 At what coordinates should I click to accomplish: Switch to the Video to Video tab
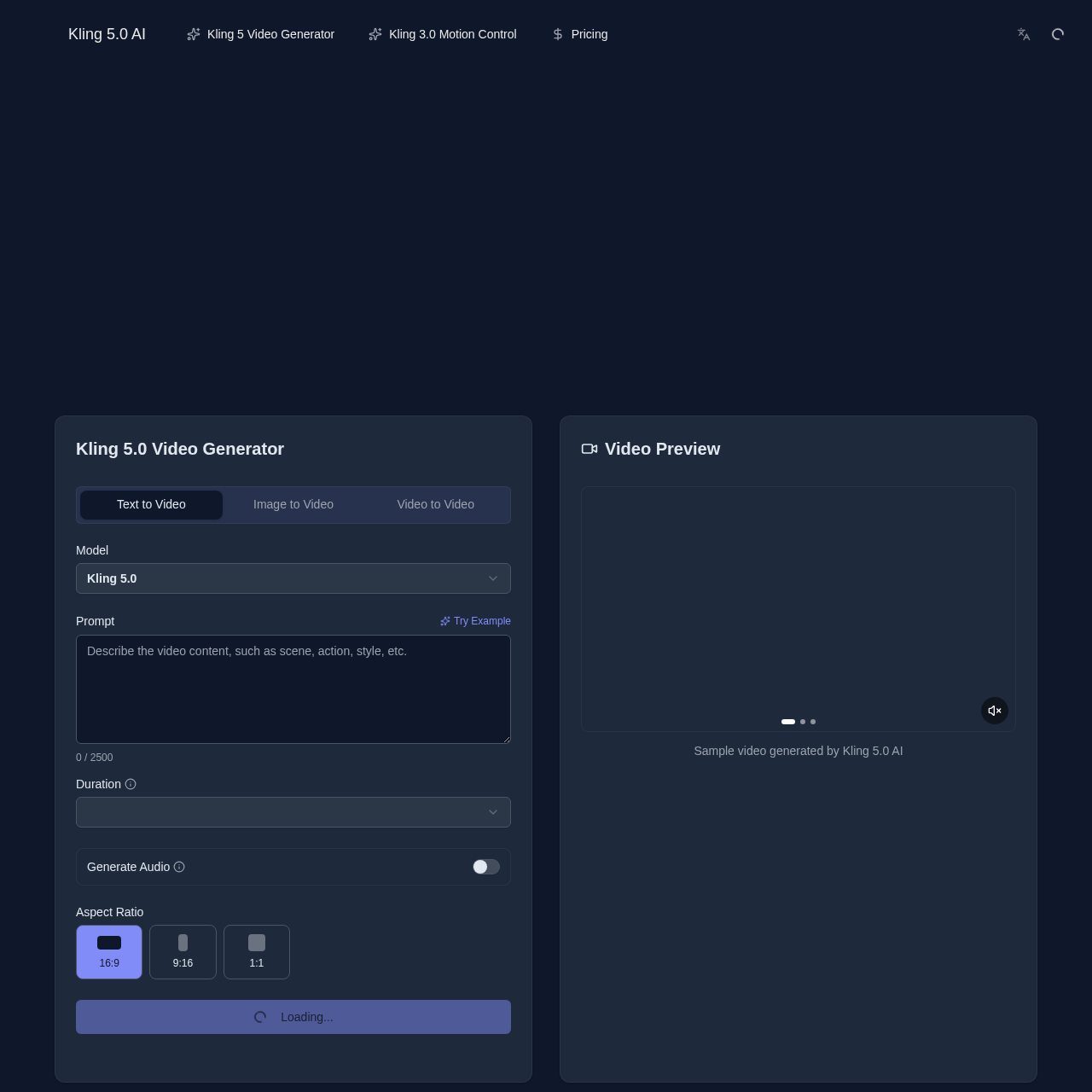coord(435,504)
